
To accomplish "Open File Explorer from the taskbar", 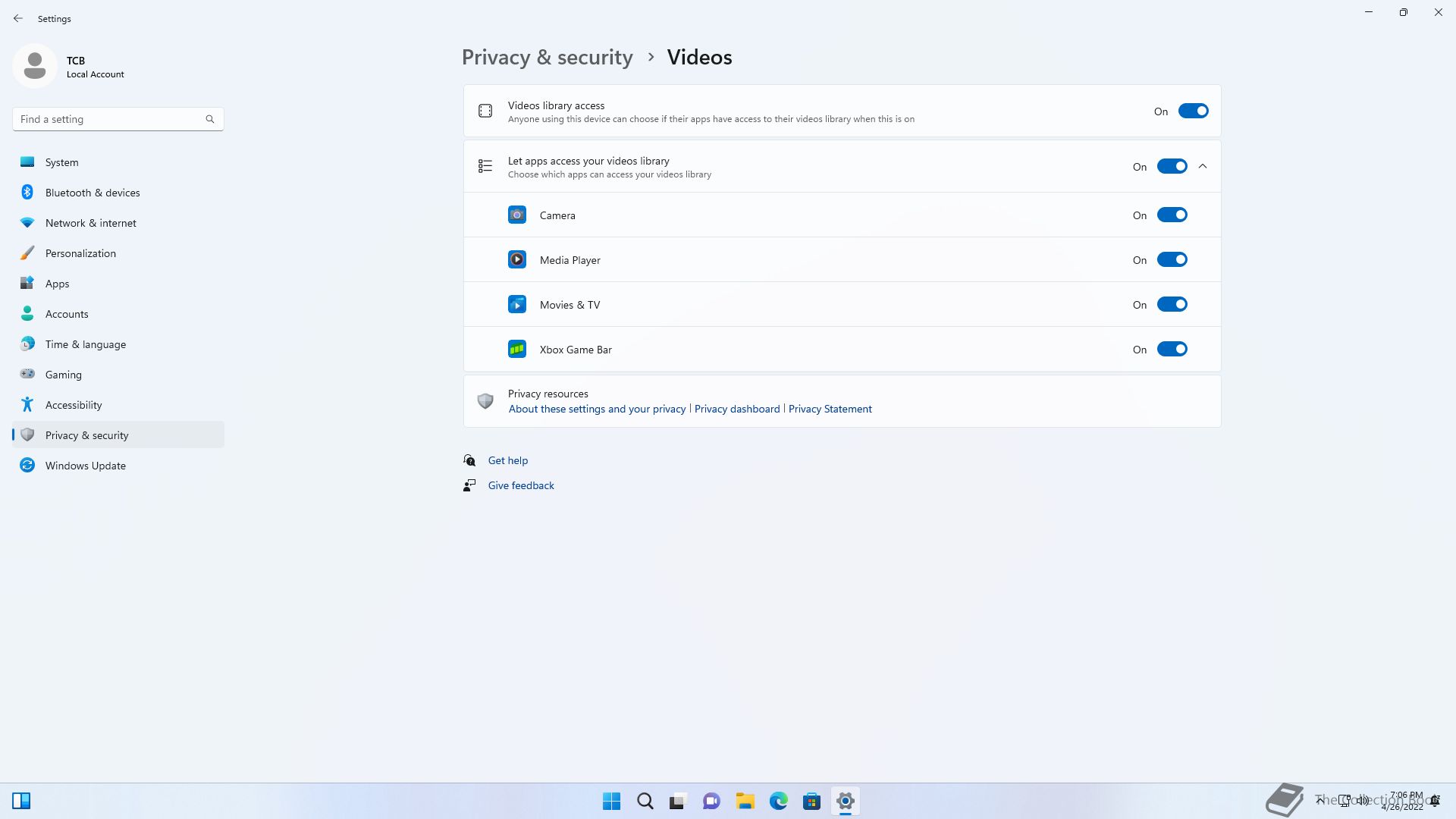I will (x=745, y=801).
